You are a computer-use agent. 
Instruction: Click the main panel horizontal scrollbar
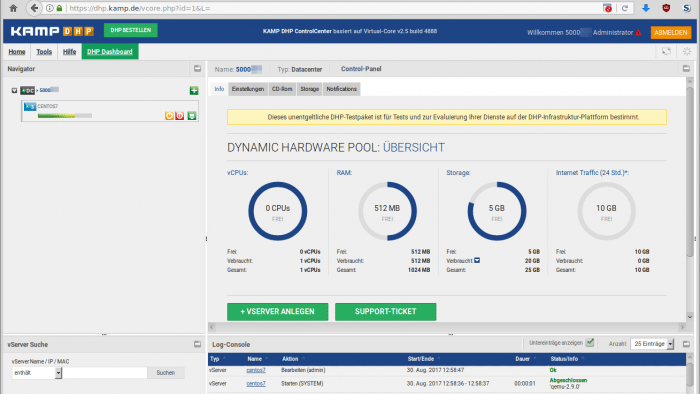click(447, 327)
